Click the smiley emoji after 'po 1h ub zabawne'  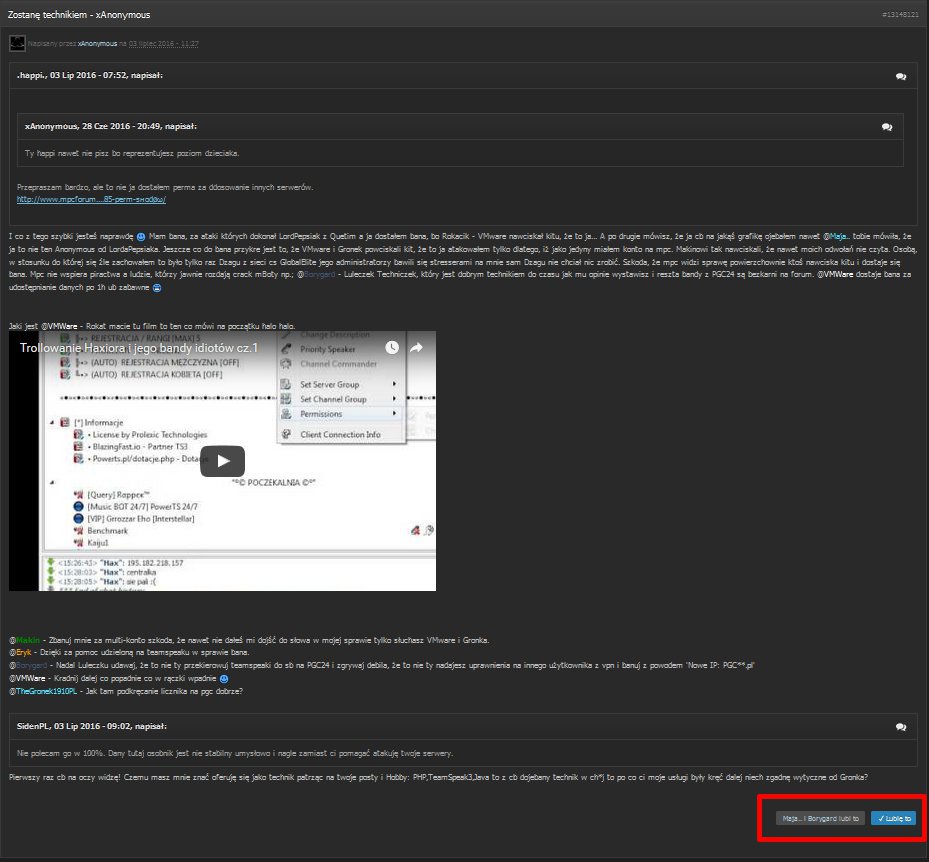157,288
